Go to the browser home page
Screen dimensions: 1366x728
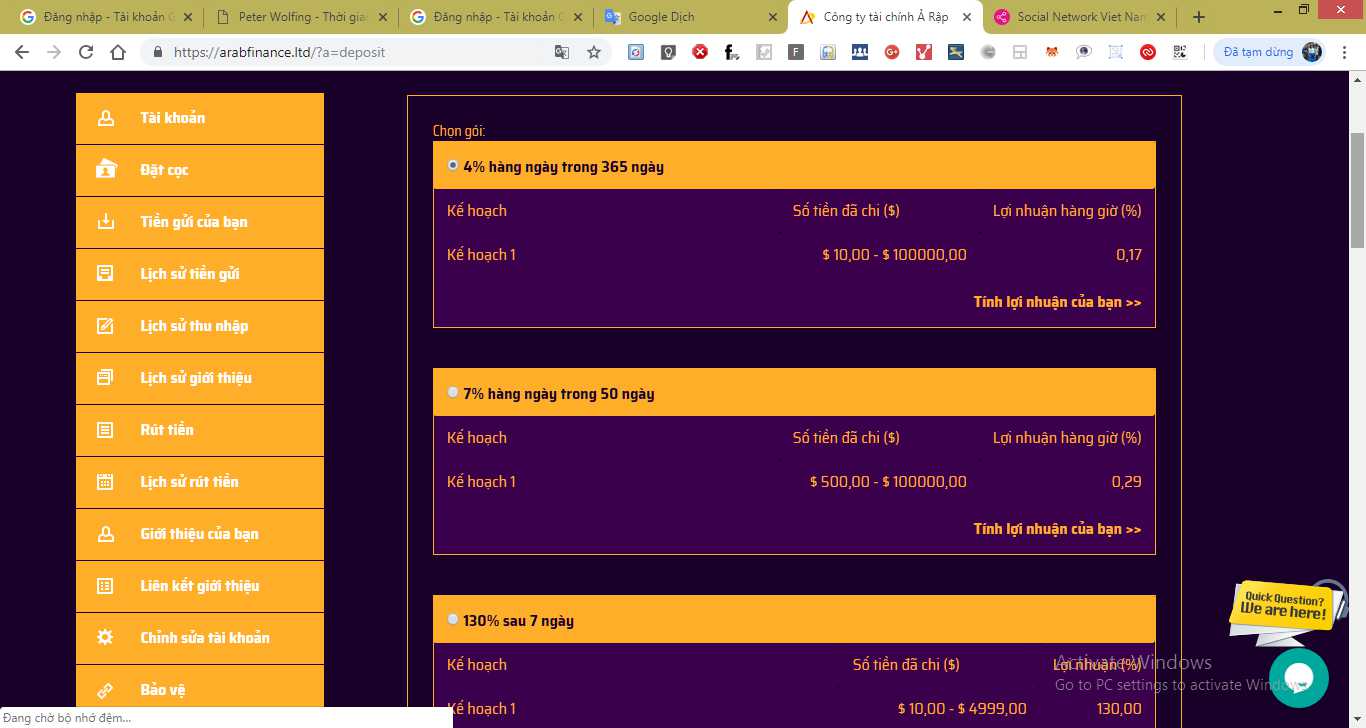118,52
